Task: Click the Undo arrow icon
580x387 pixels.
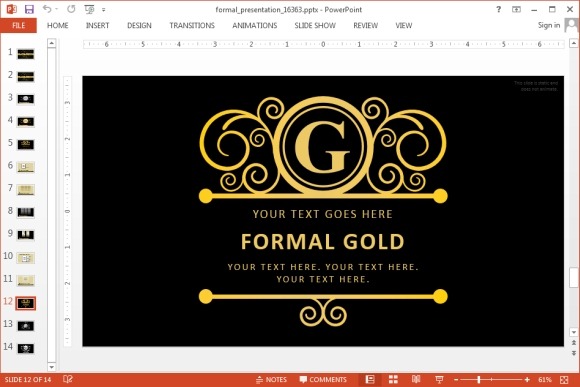Action: [47, 9]
